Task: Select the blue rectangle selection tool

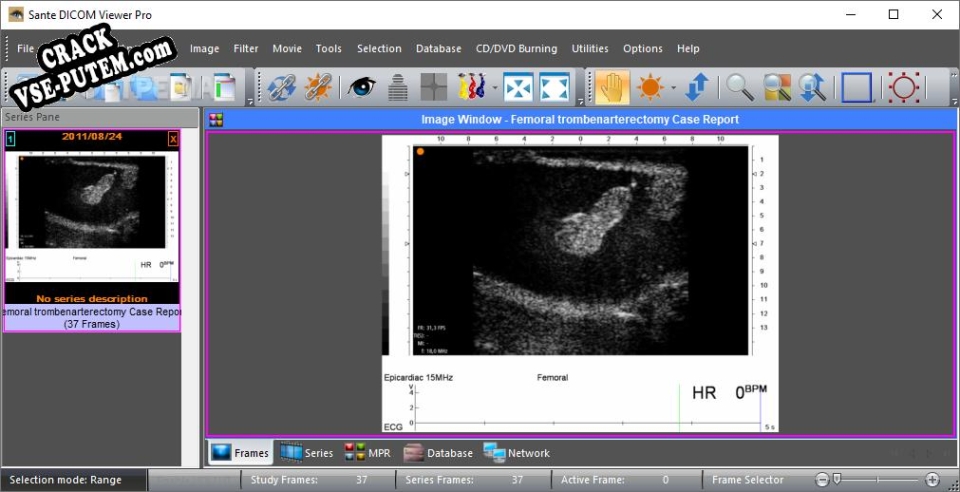Action: click(x=857, y=88)
